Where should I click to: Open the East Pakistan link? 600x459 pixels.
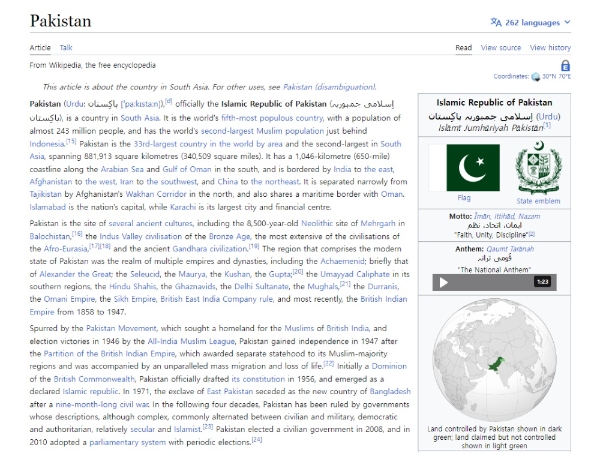coord(230,392)
